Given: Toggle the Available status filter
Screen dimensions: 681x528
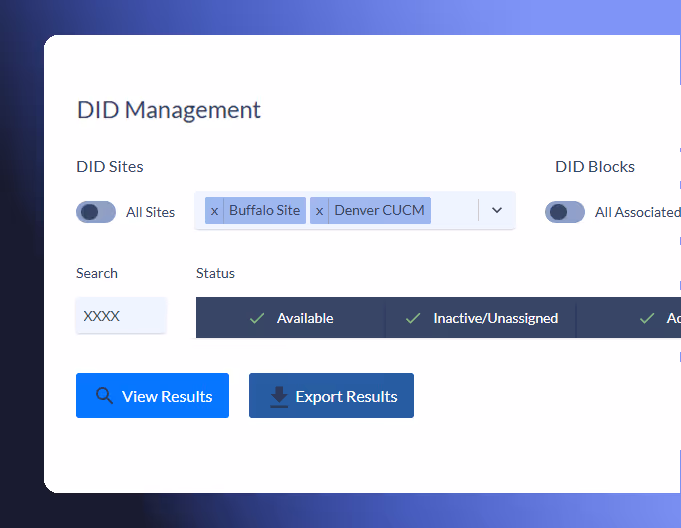Looking at the screenshot, I should tap(291, 318).
